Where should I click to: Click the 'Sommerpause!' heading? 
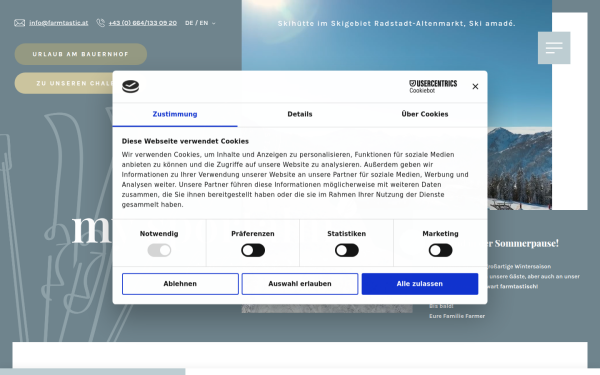[527, 243]
